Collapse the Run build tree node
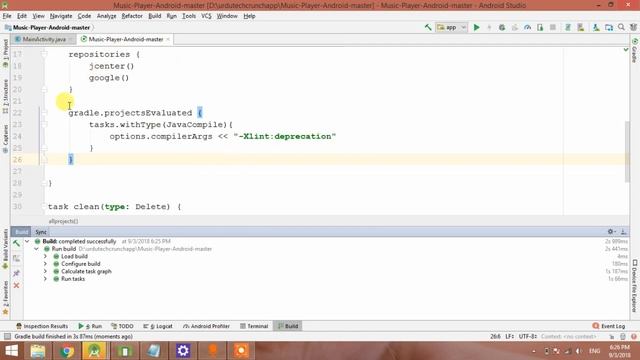This screenshot has width=640, height=360. pyautogui.click(x=37, y=249)
